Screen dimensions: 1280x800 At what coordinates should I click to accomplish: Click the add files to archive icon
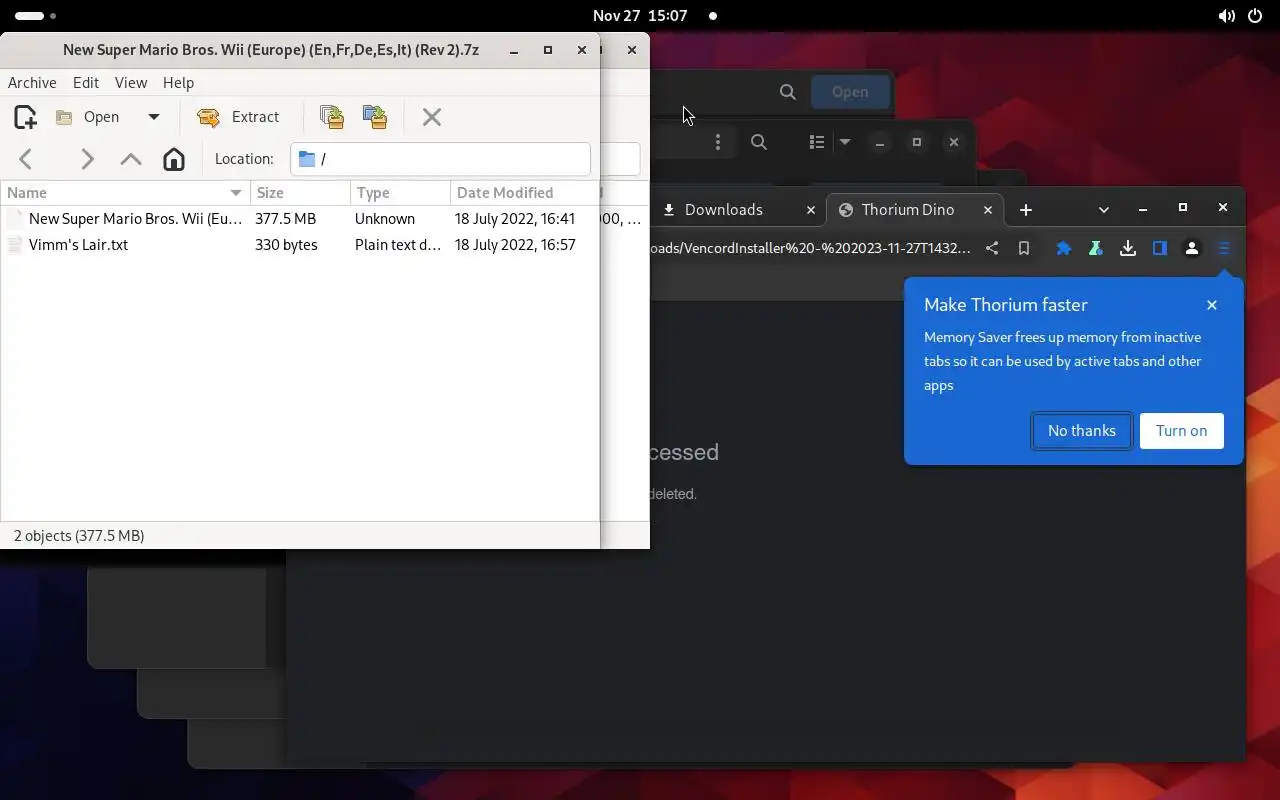(x=332, y=117)
